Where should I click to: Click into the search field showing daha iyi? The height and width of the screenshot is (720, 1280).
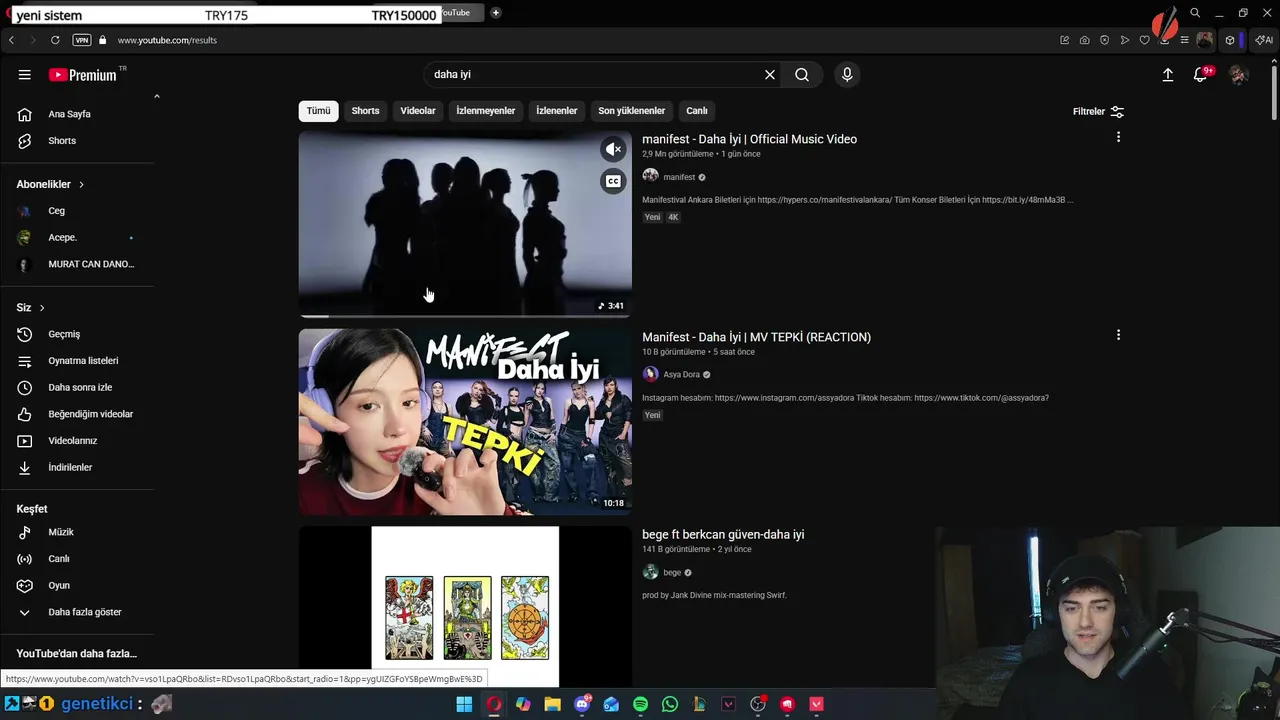[595, 75]
